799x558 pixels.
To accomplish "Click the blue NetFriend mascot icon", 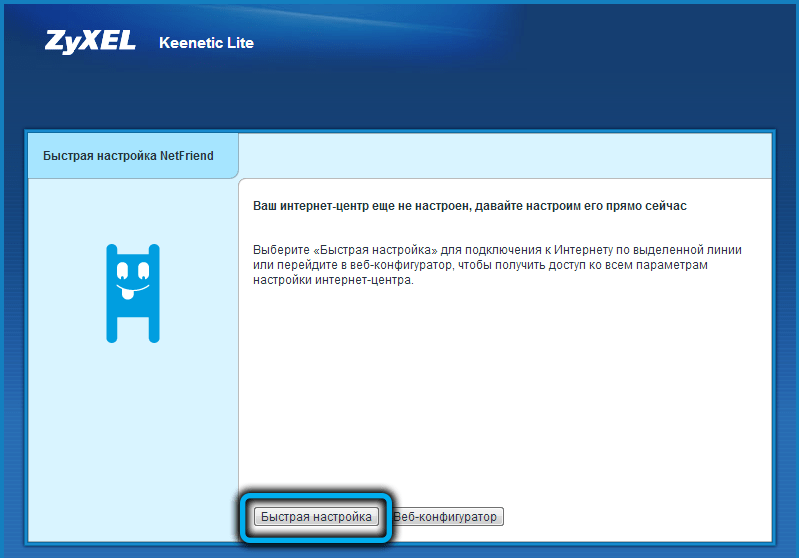I will click(132, 294).
